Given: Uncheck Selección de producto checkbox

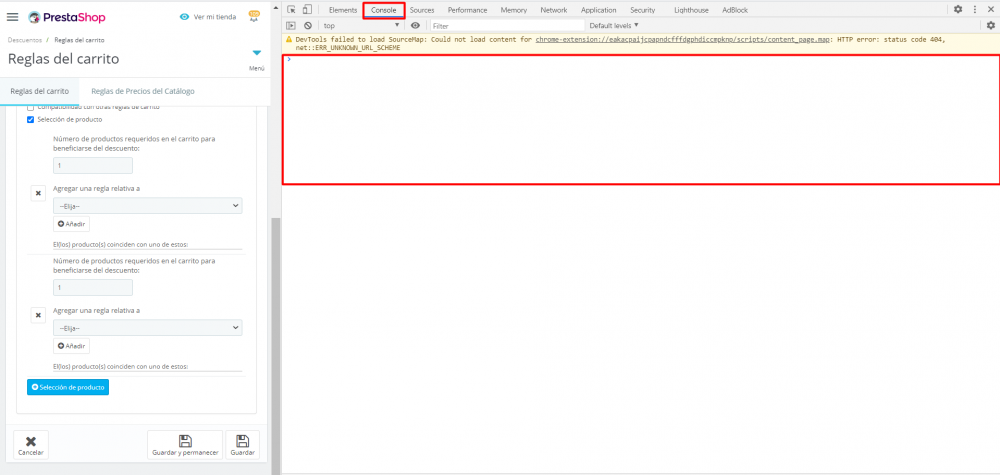Looking at the screenshot, I should pyautogui.click(x=30, y=119).
